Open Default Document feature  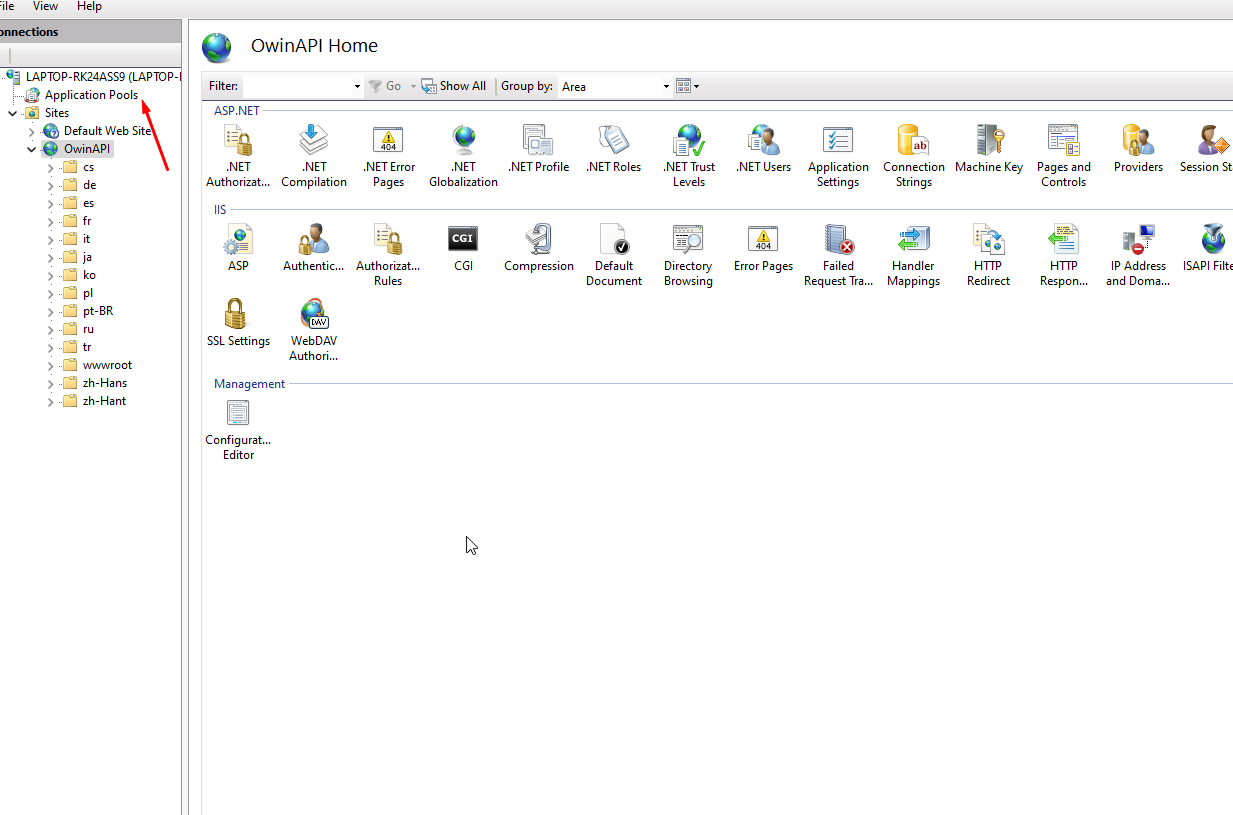click(x=614, y=255)
